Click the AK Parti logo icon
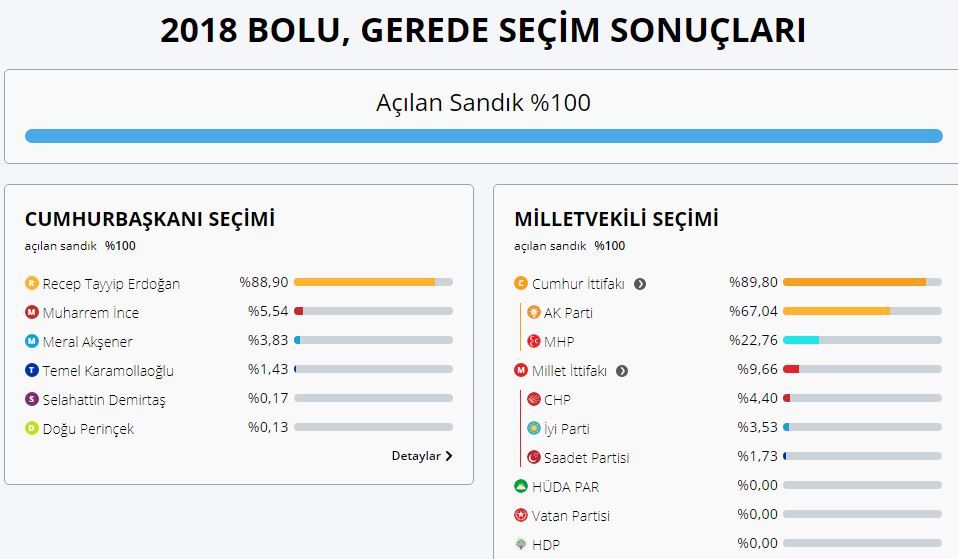Screen dimensions: 958x559 534,312
